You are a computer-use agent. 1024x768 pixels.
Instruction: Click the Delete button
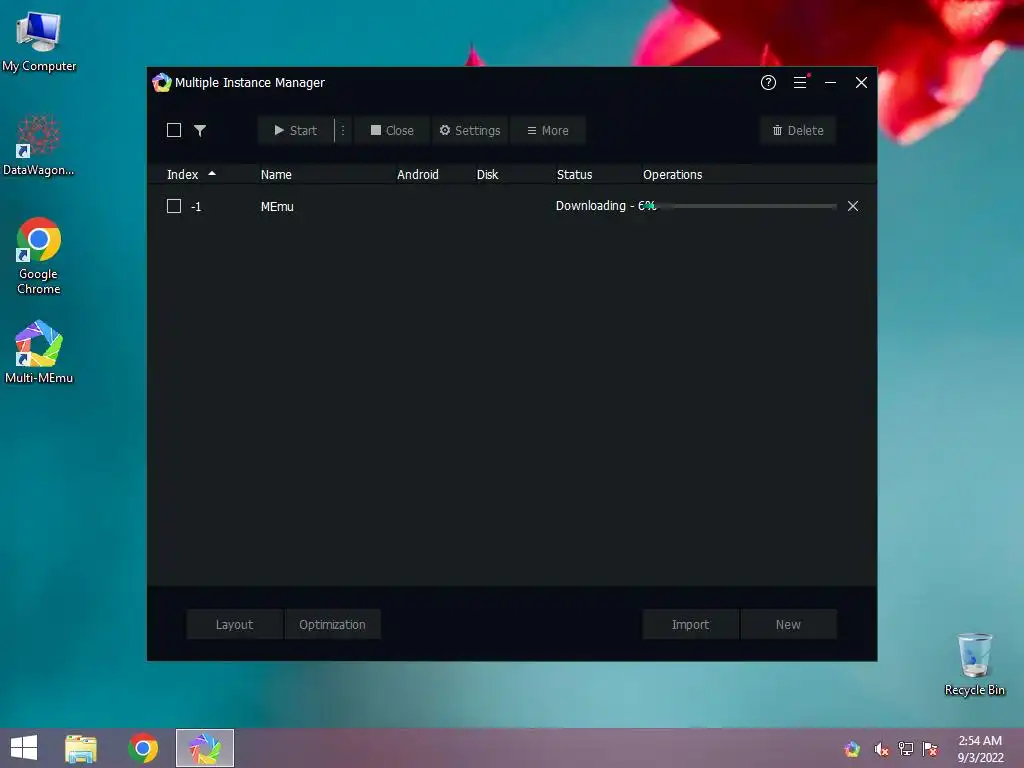(x=798, y=131)
